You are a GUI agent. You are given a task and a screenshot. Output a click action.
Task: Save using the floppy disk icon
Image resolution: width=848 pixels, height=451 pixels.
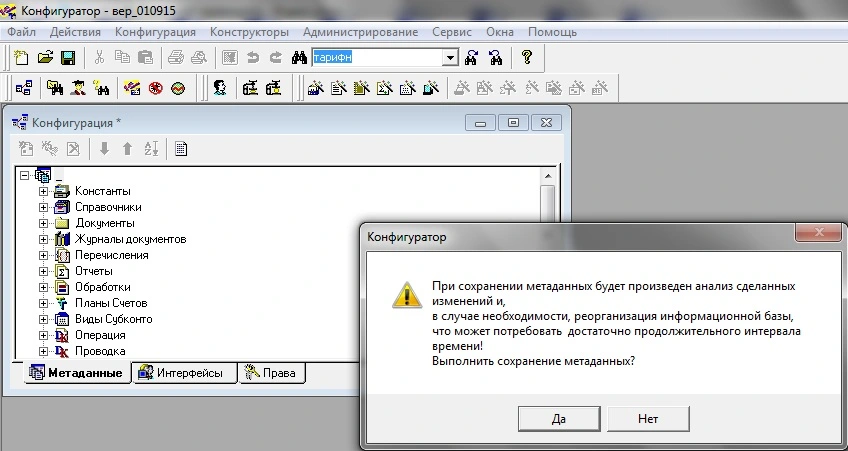[68, 58]
